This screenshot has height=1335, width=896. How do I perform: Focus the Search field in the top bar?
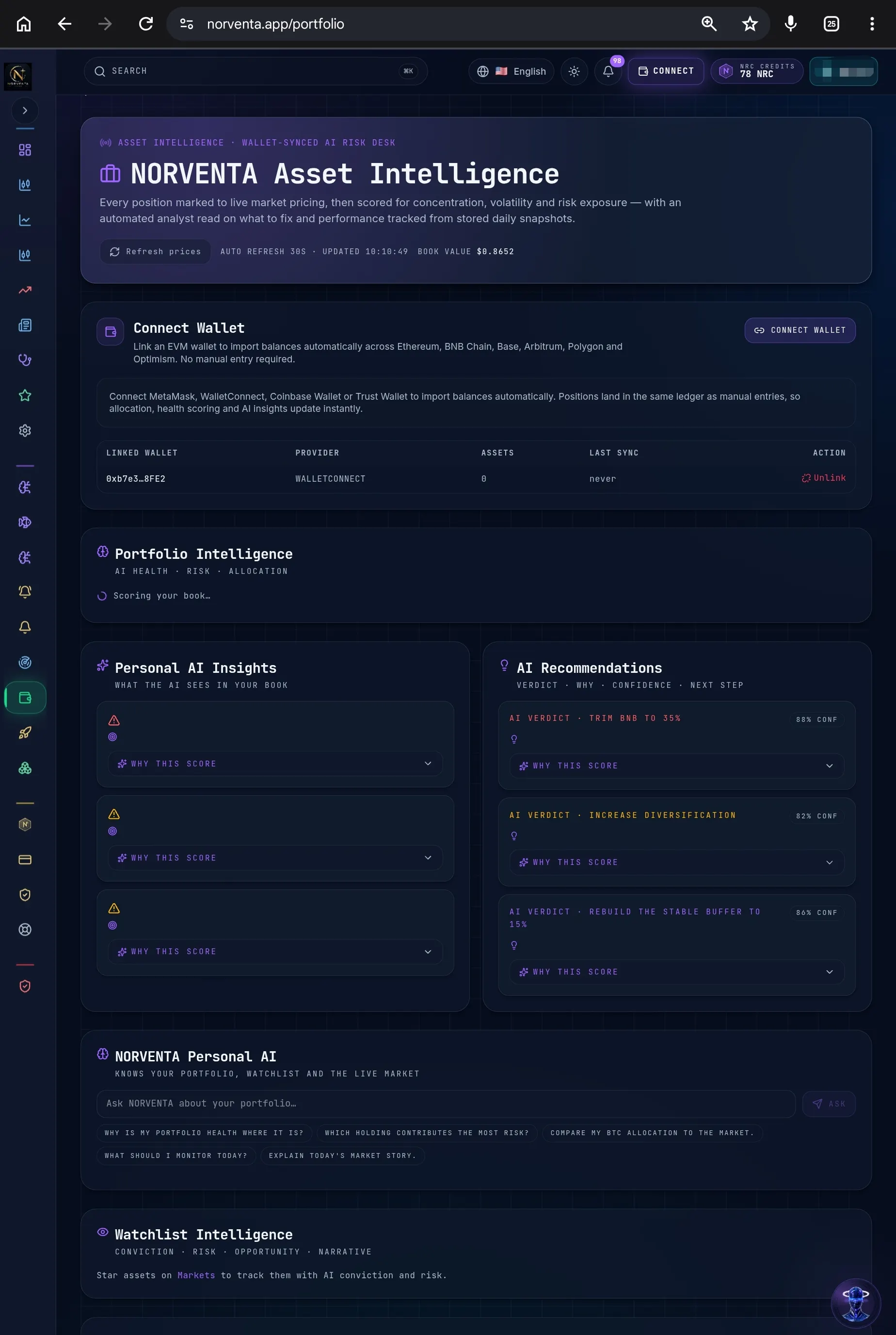click(x=256, y=71)
